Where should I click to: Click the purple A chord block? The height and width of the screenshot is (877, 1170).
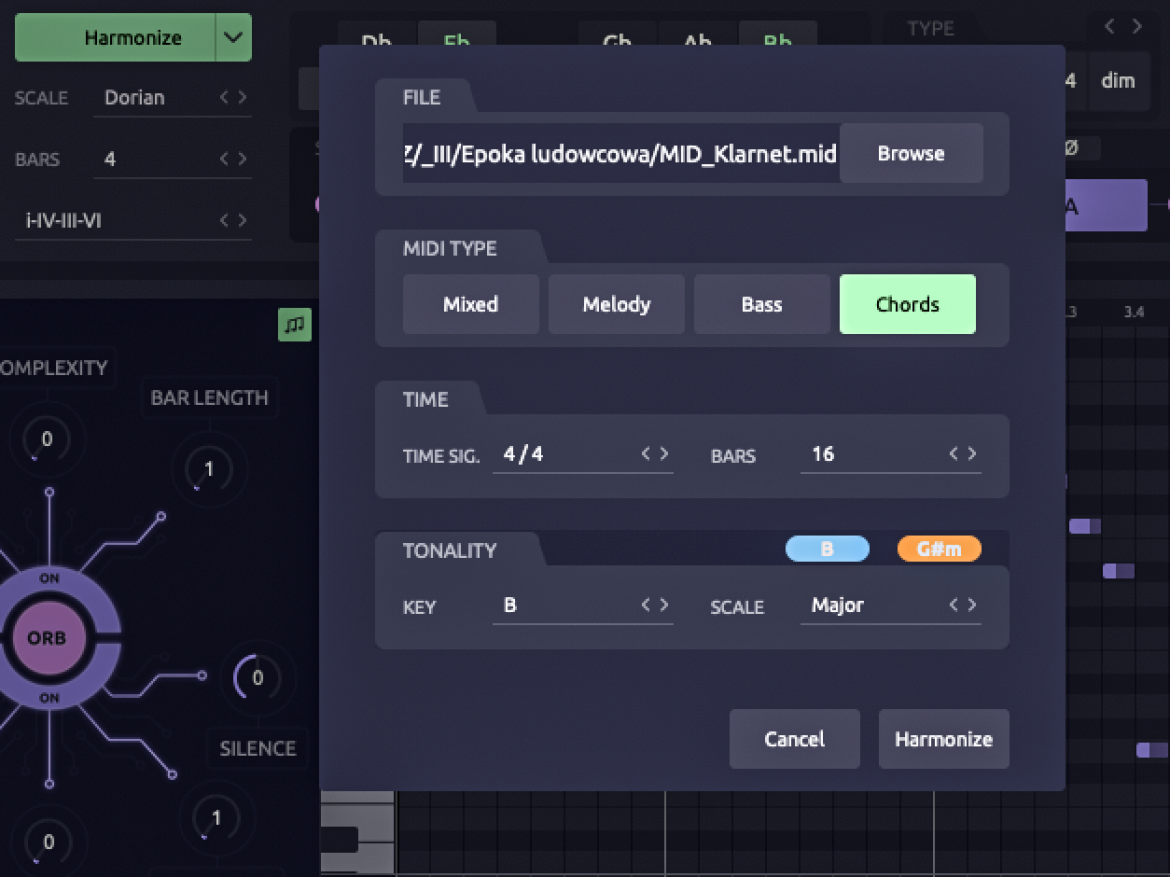(1106, 205)
